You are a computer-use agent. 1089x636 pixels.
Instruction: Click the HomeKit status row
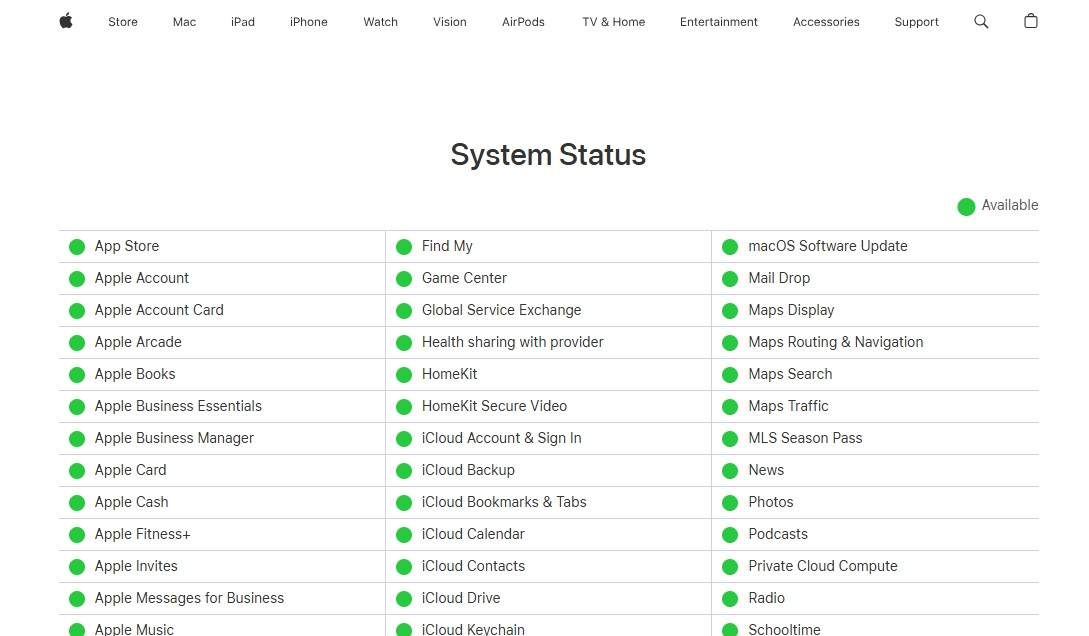(447, 374)
